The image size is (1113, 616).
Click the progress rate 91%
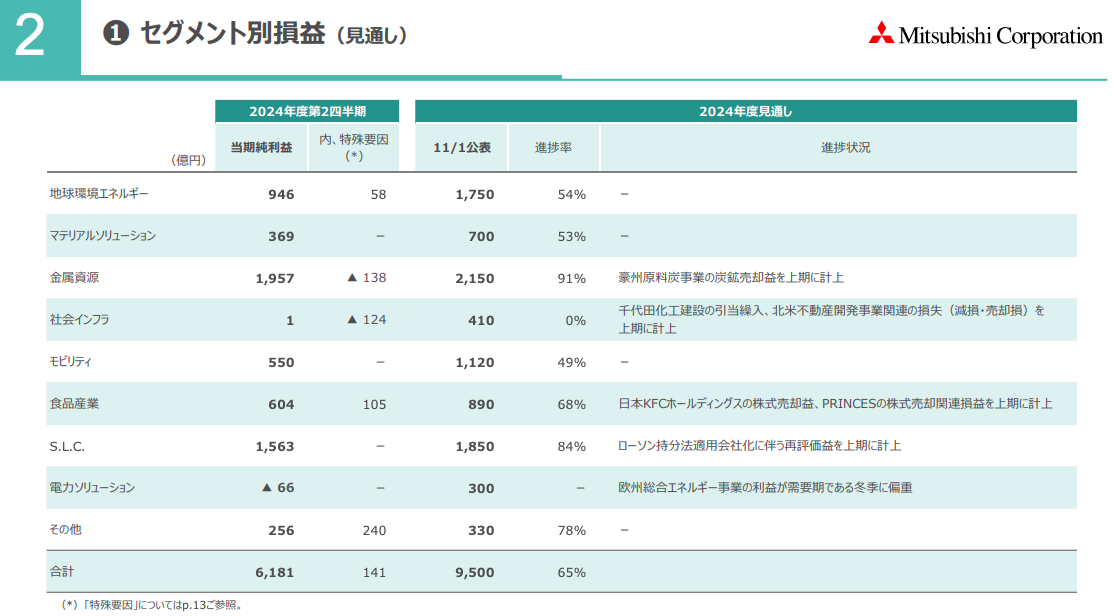click(571, 279)
